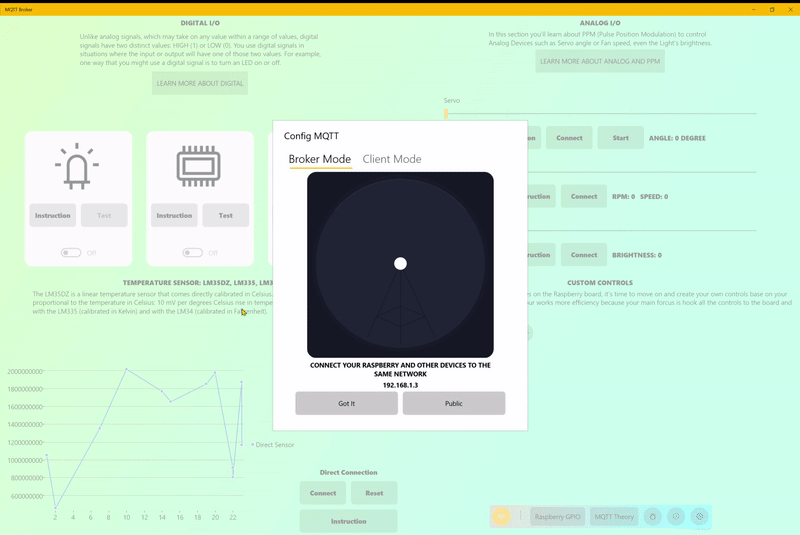This screenshot has width=800, height=535.
Task: Click the microchip icon in second card
Action: pos(198,166)
